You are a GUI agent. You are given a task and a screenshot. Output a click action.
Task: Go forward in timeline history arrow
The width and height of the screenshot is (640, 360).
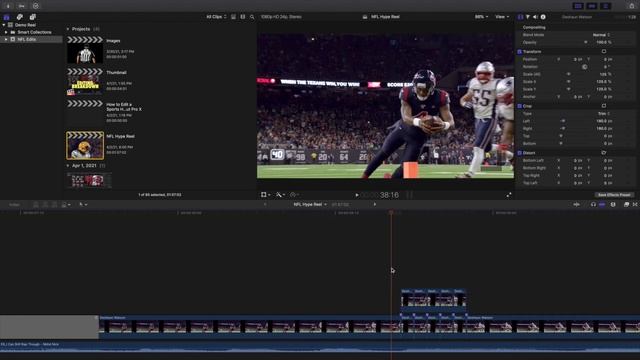(x=375, y=204)
